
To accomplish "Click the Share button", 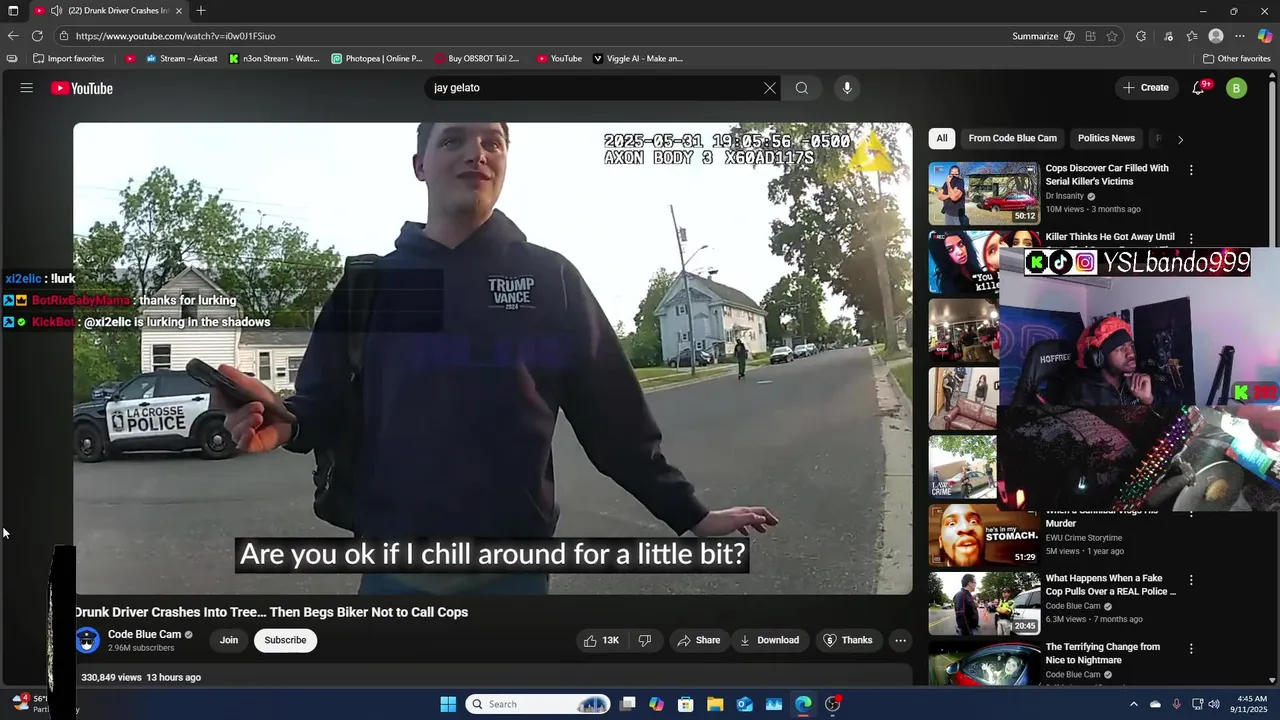I will (x=698, y=640).
